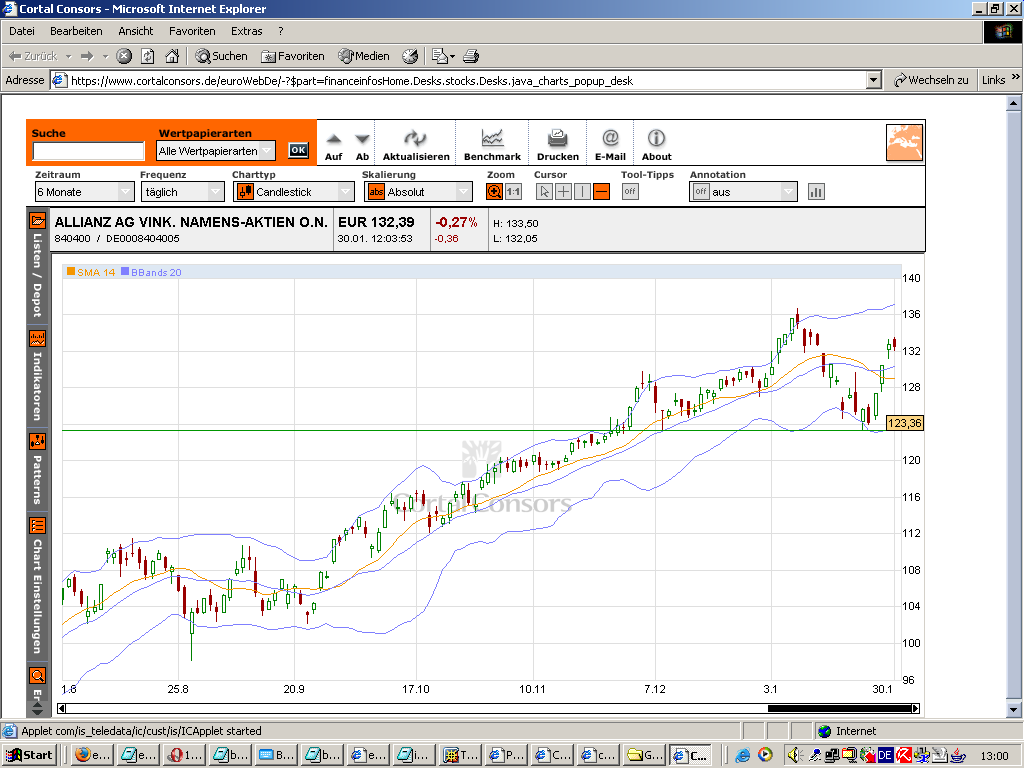Enable the horizontal line cursor mode
Viewport: 1024px width, 768px height.
pos(601,192)
